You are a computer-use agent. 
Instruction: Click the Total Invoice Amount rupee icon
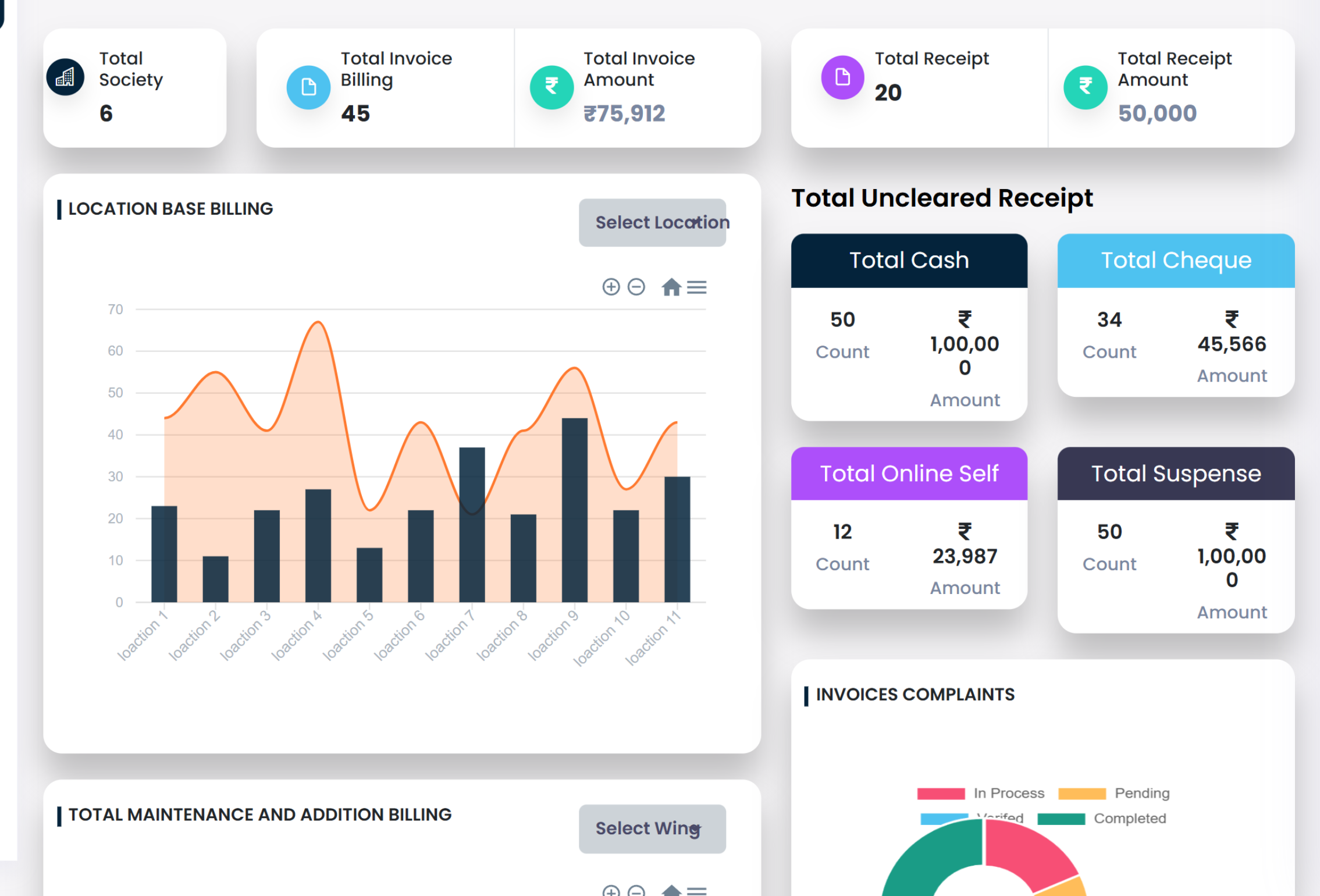[552, 87]
